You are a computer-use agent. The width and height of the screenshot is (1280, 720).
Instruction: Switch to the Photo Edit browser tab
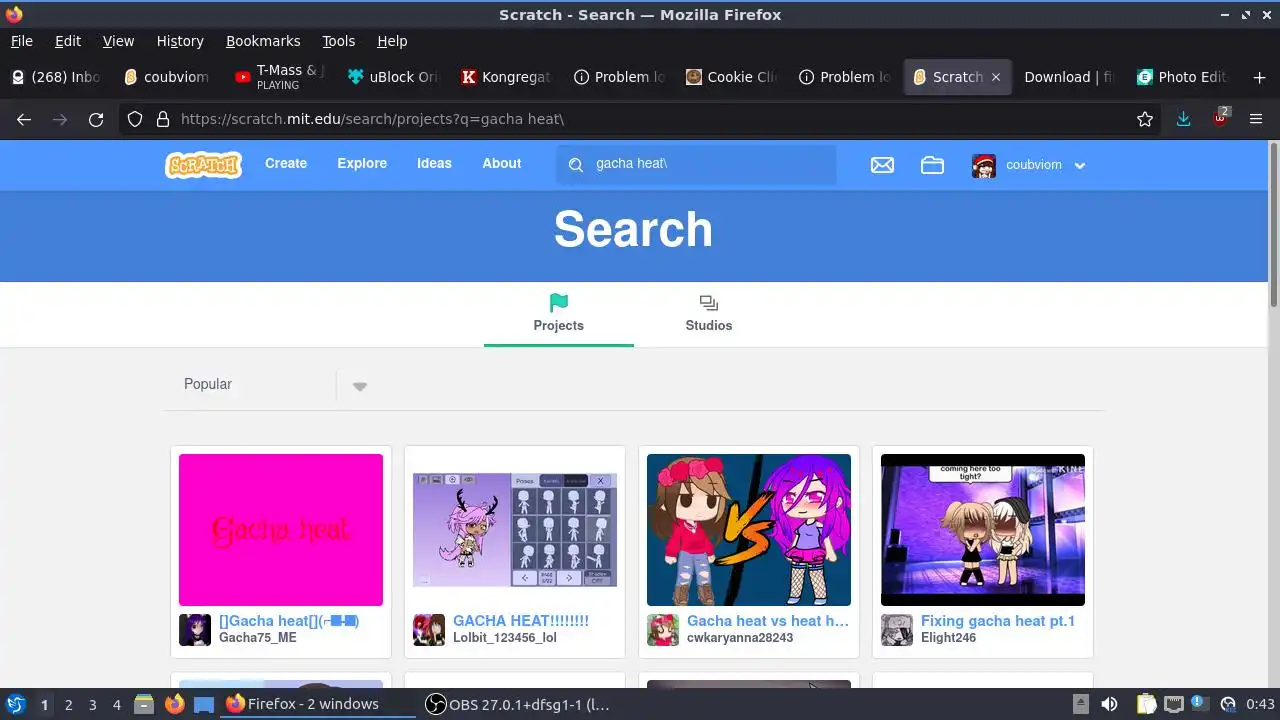click(x=1181, y=77)
